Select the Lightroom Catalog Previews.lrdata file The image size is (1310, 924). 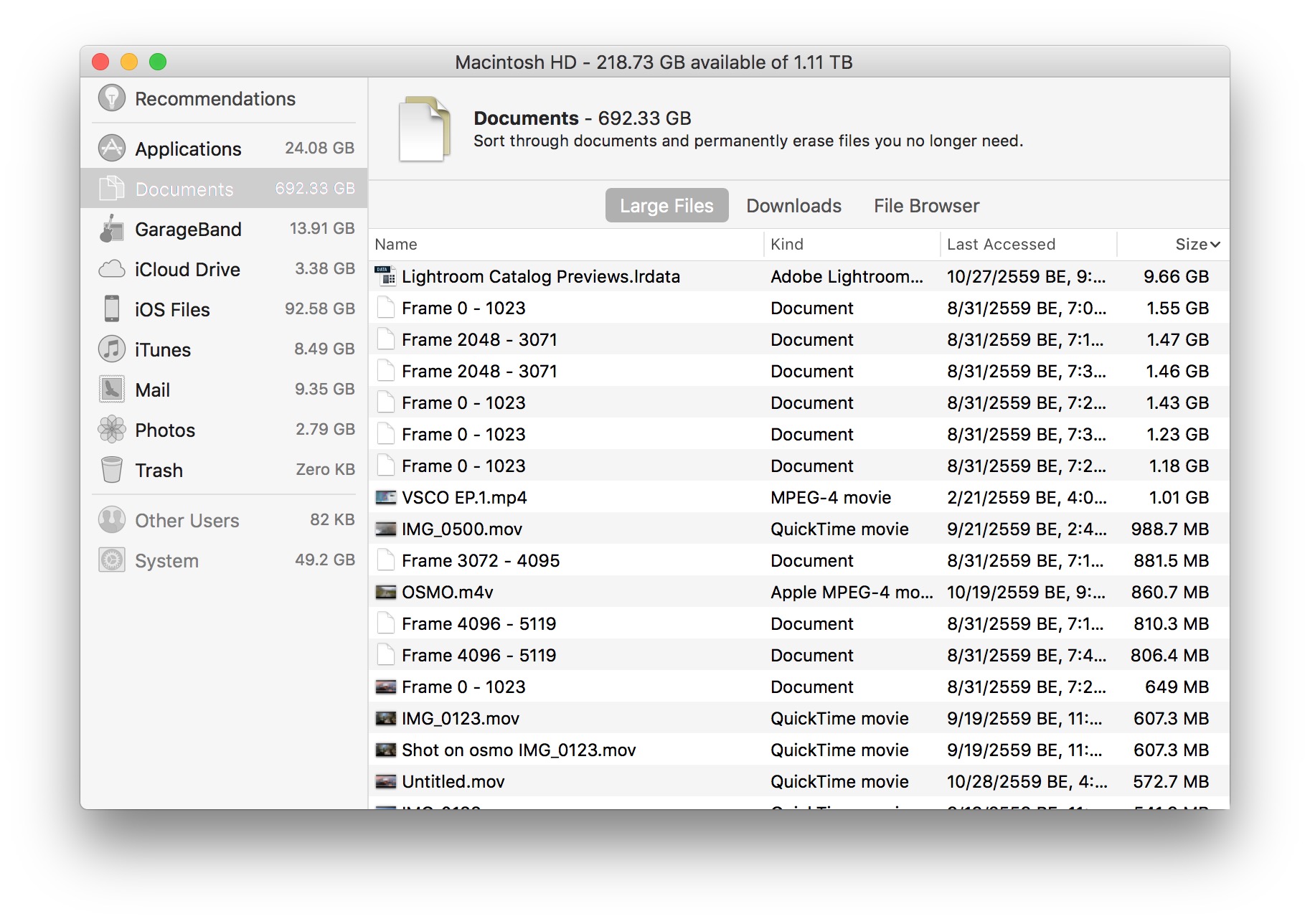point(542,276)
